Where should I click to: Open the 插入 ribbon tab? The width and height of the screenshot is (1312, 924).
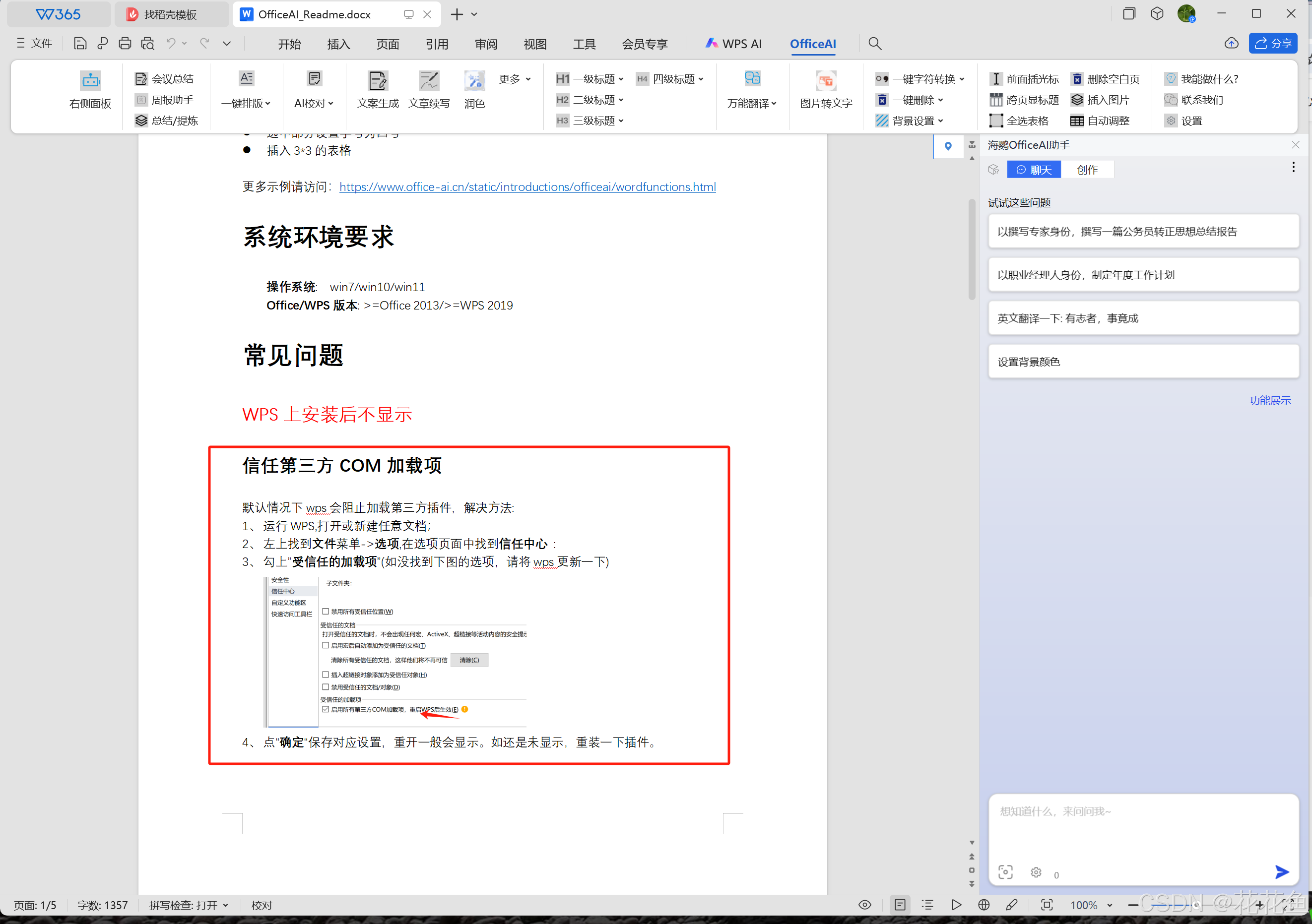pos(338,44)
